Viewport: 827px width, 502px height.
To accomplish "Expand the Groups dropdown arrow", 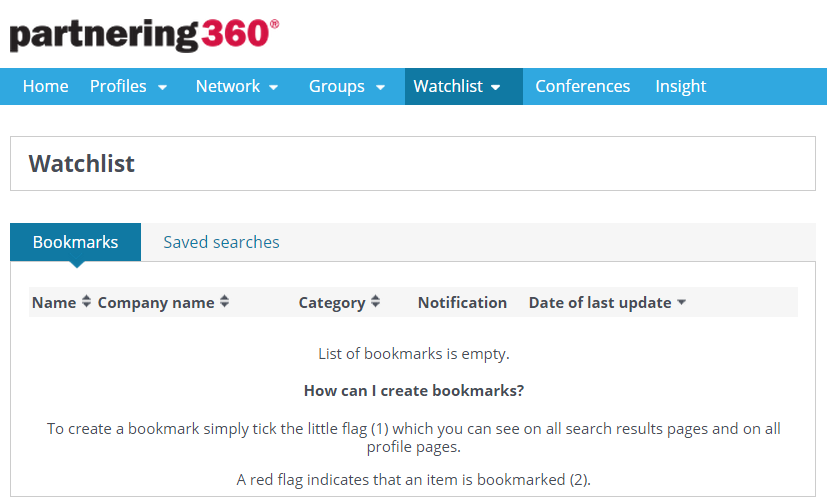I will coord(380,88).
